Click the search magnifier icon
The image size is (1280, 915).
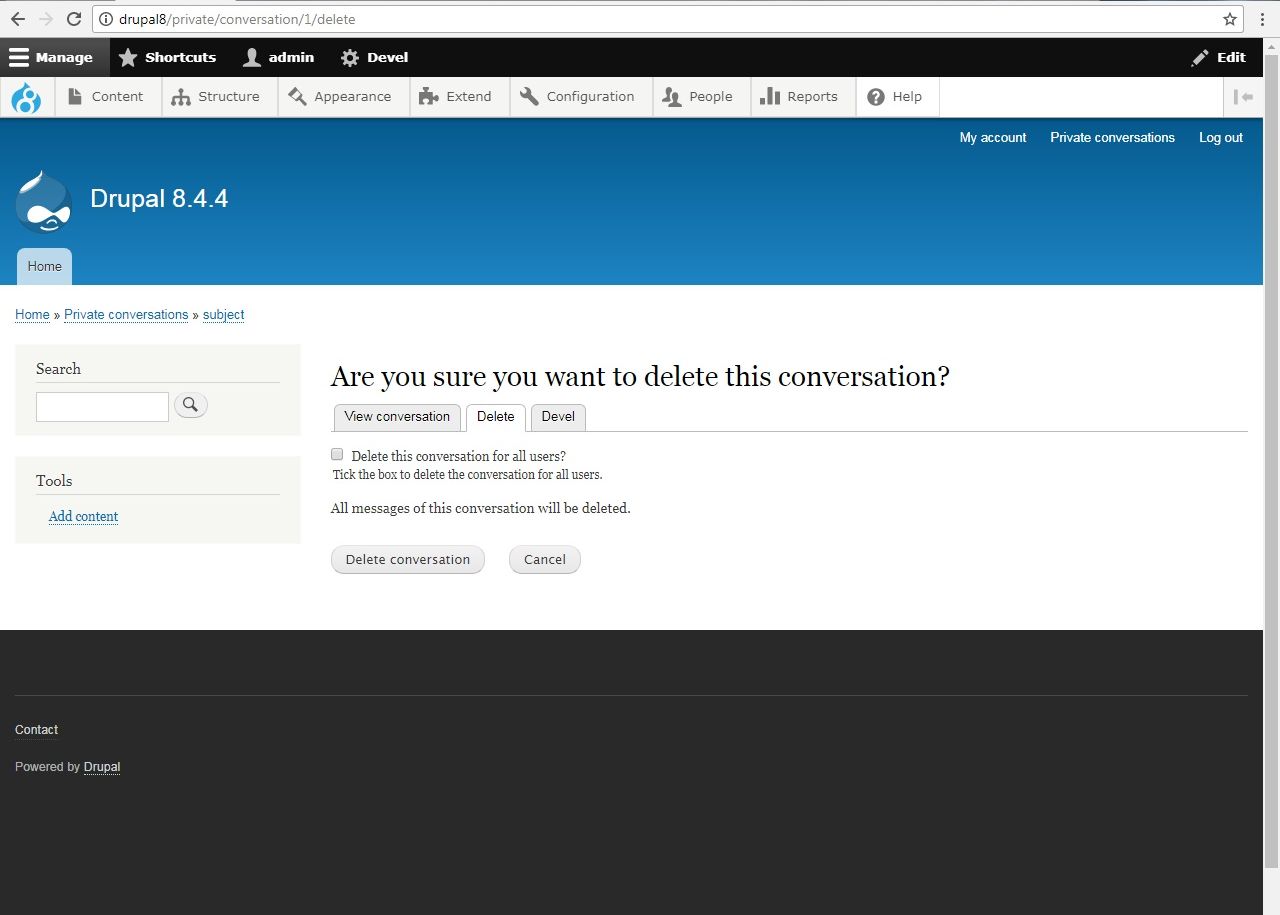190,404
